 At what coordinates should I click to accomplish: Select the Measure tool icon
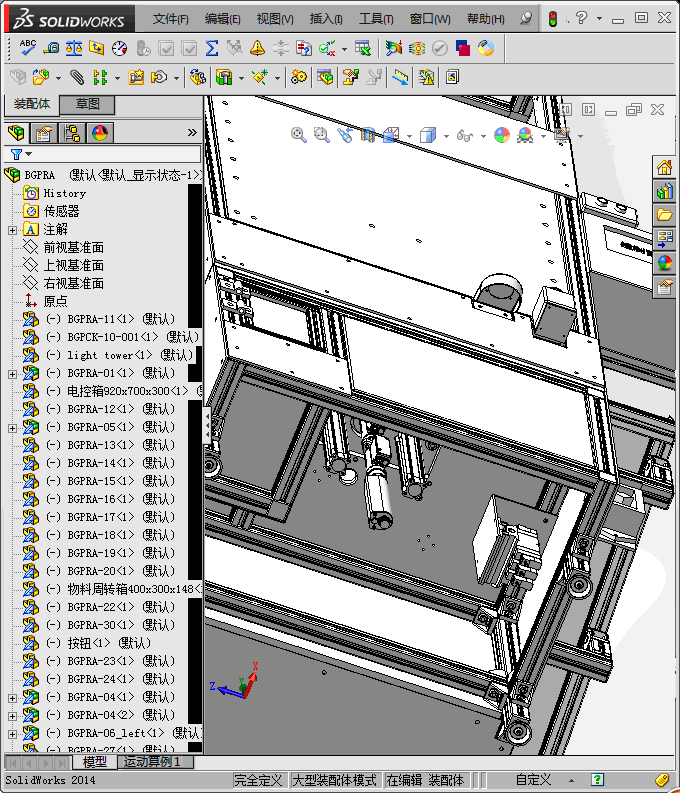click(x=51, y=48)
